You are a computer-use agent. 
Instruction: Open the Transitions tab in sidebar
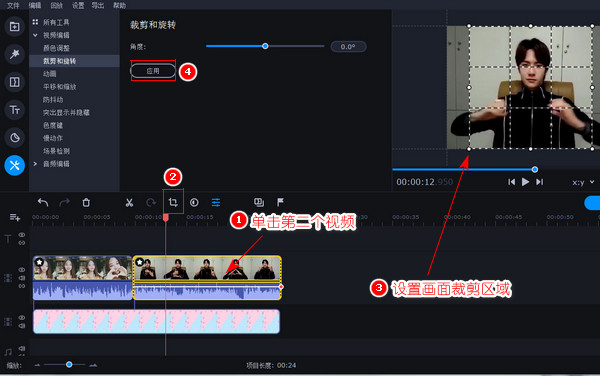coord(15,82)
